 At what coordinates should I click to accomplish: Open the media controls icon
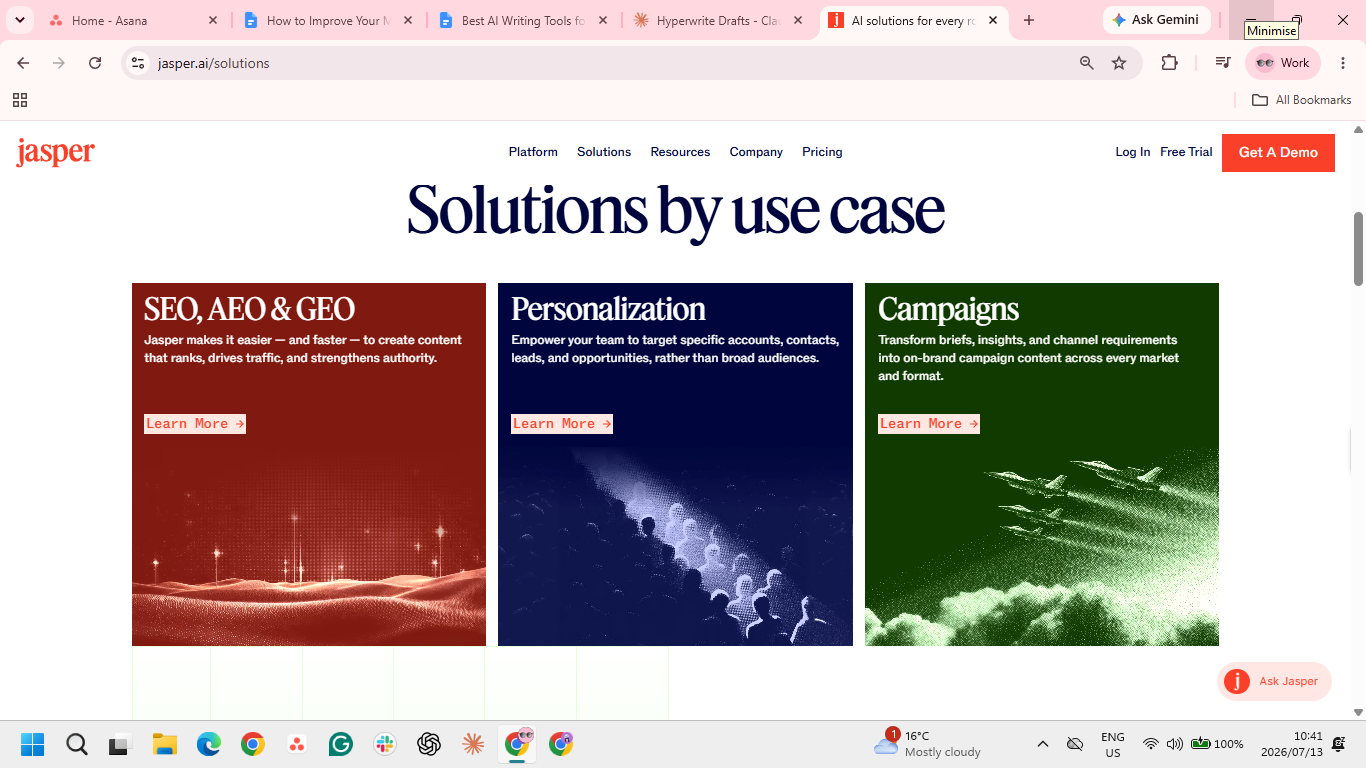click(x=1222, y=63)
